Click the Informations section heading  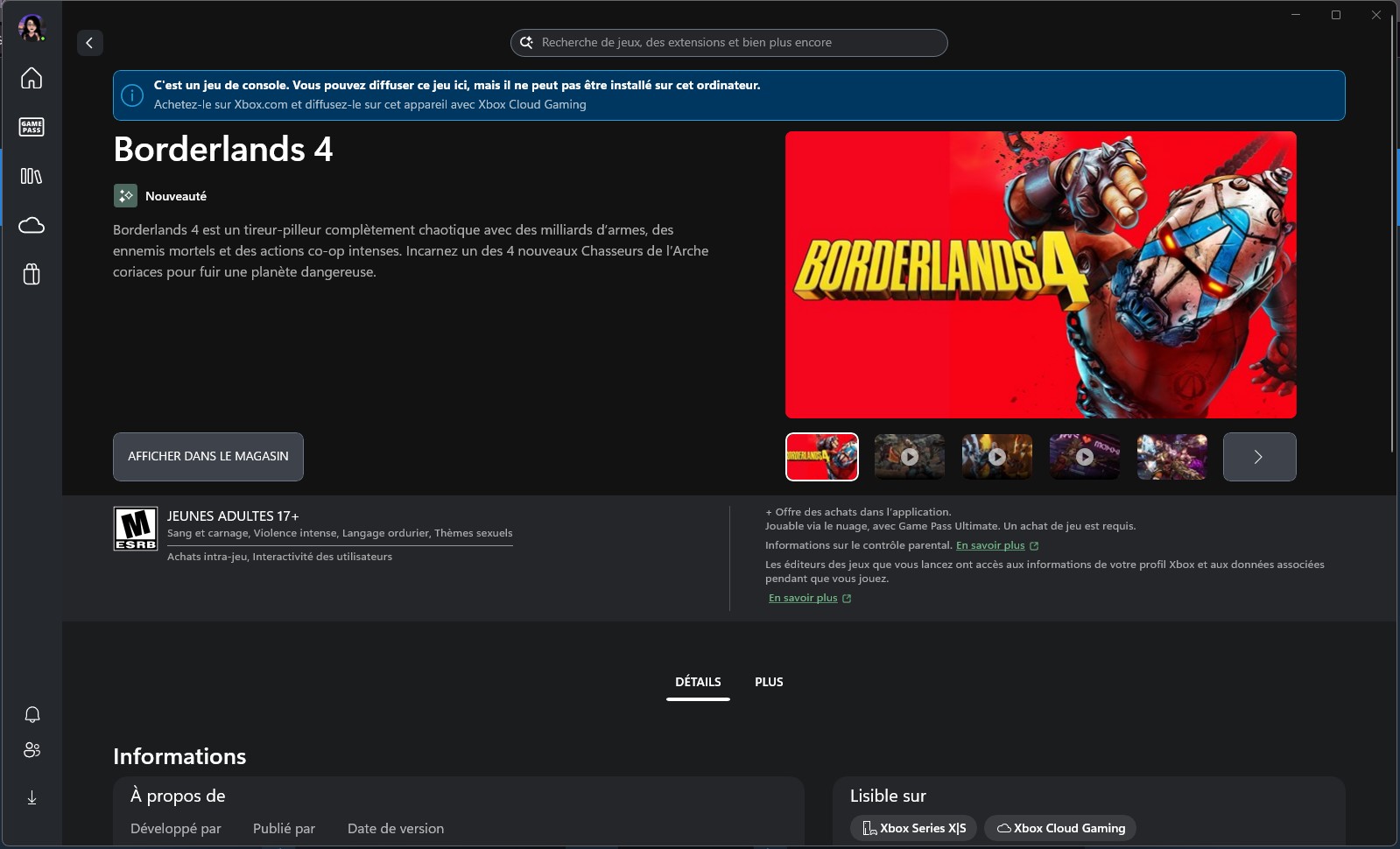tap(179, 756)
